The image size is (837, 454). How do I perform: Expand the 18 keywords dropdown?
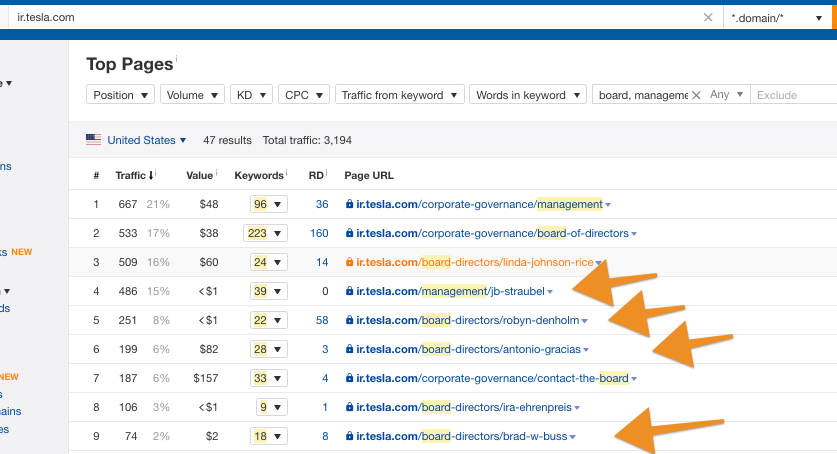[269, 436]
